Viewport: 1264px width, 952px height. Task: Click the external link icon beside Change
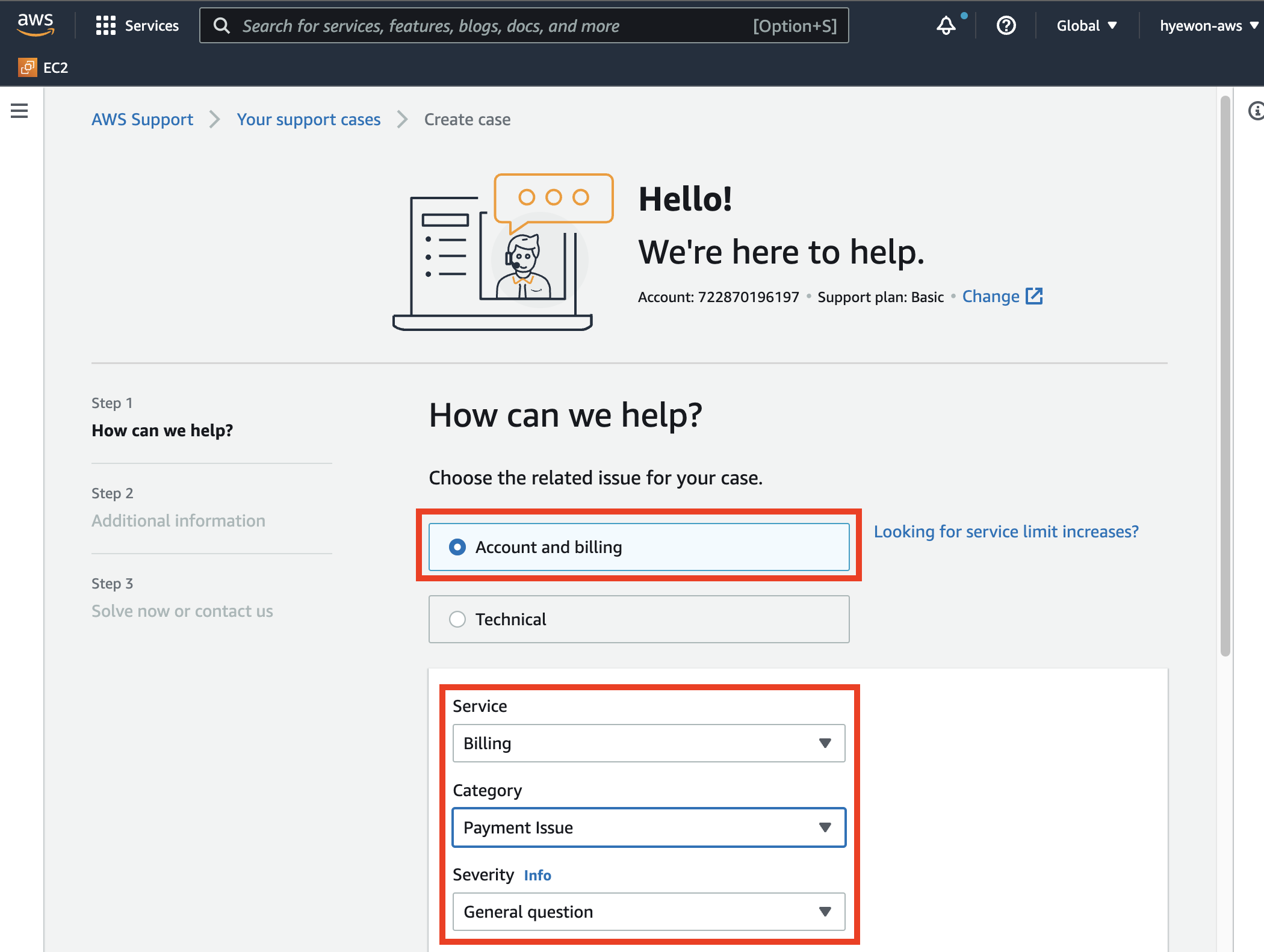[1034, 296]
